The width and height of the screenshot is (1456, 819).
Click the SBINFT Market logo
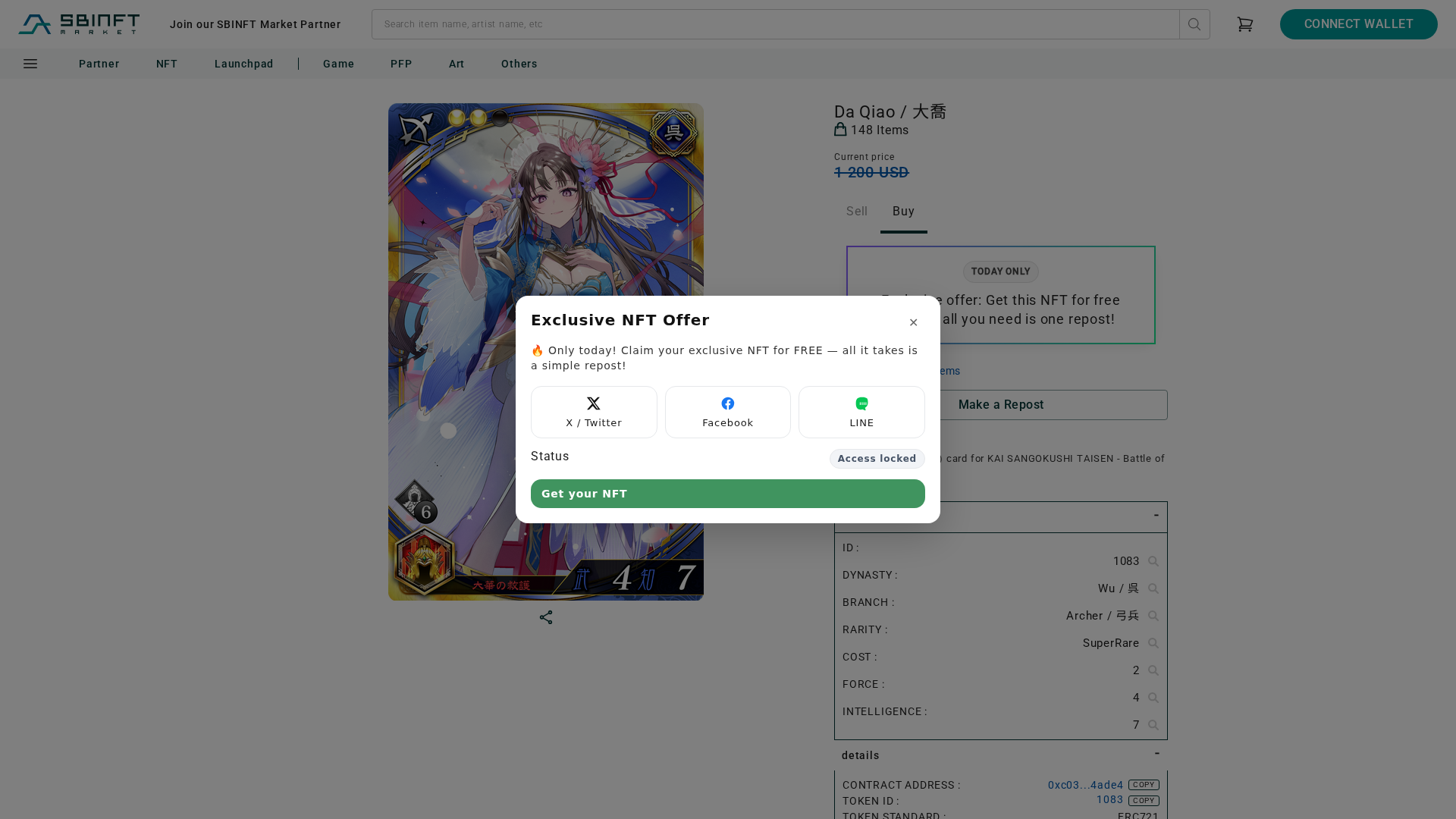click(79, 24)
